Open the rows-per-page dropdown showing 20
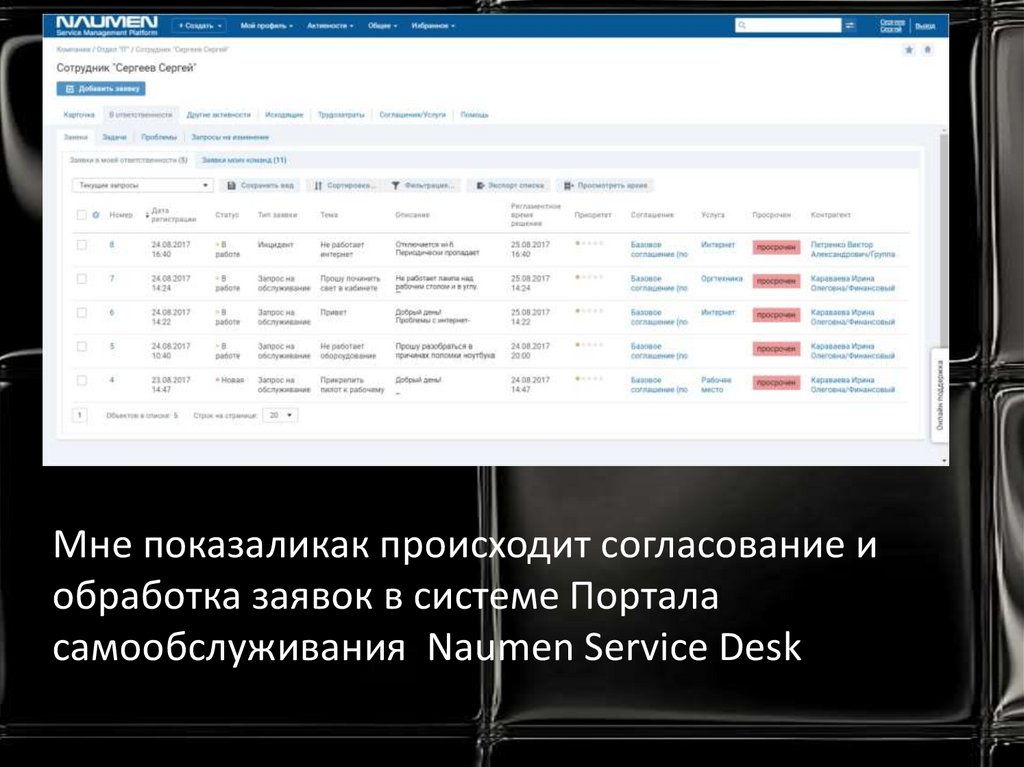 click(279, 414)
